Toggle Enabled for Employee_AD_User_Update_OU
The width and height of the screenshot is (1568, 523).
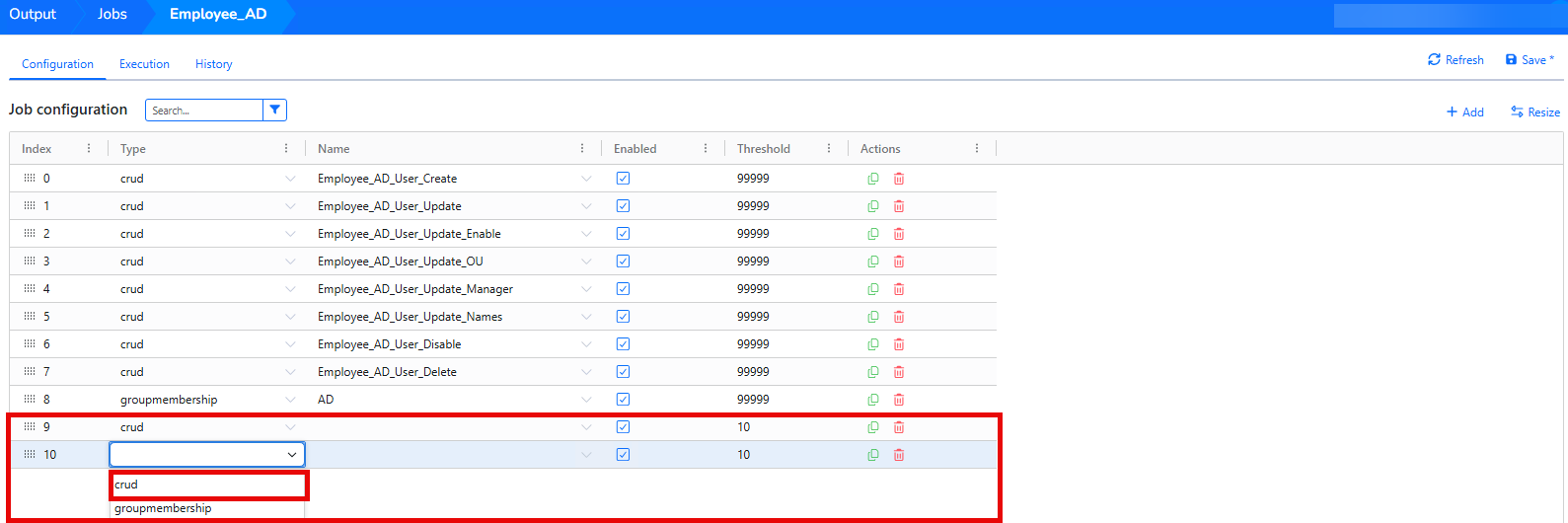[623, 261]
